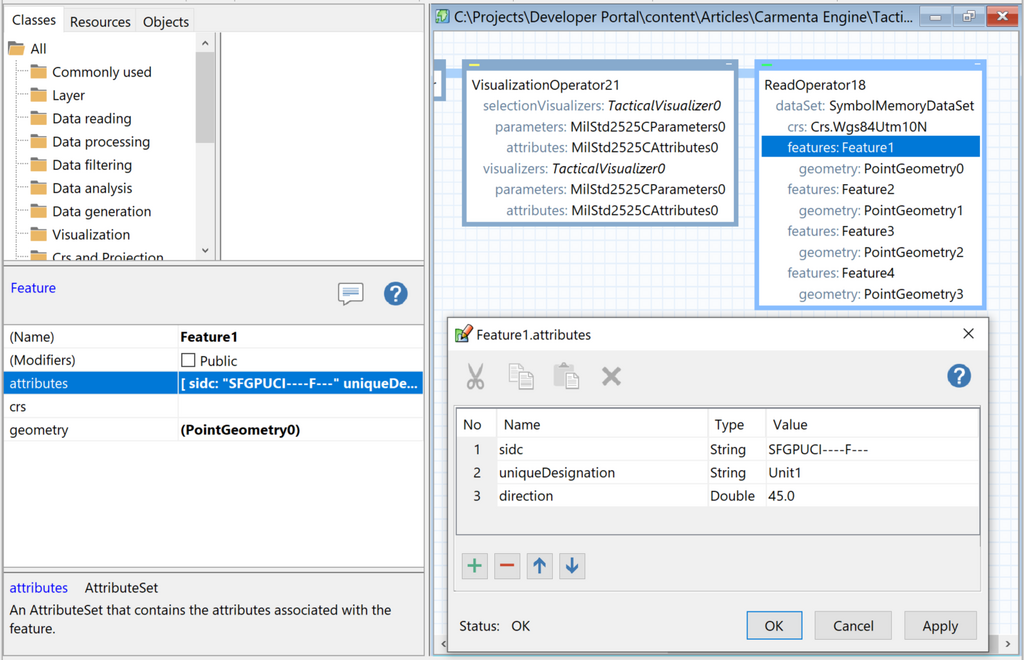Select the direction attribute name
This screenshot has width=1024, height=660.
coord(526,496)
